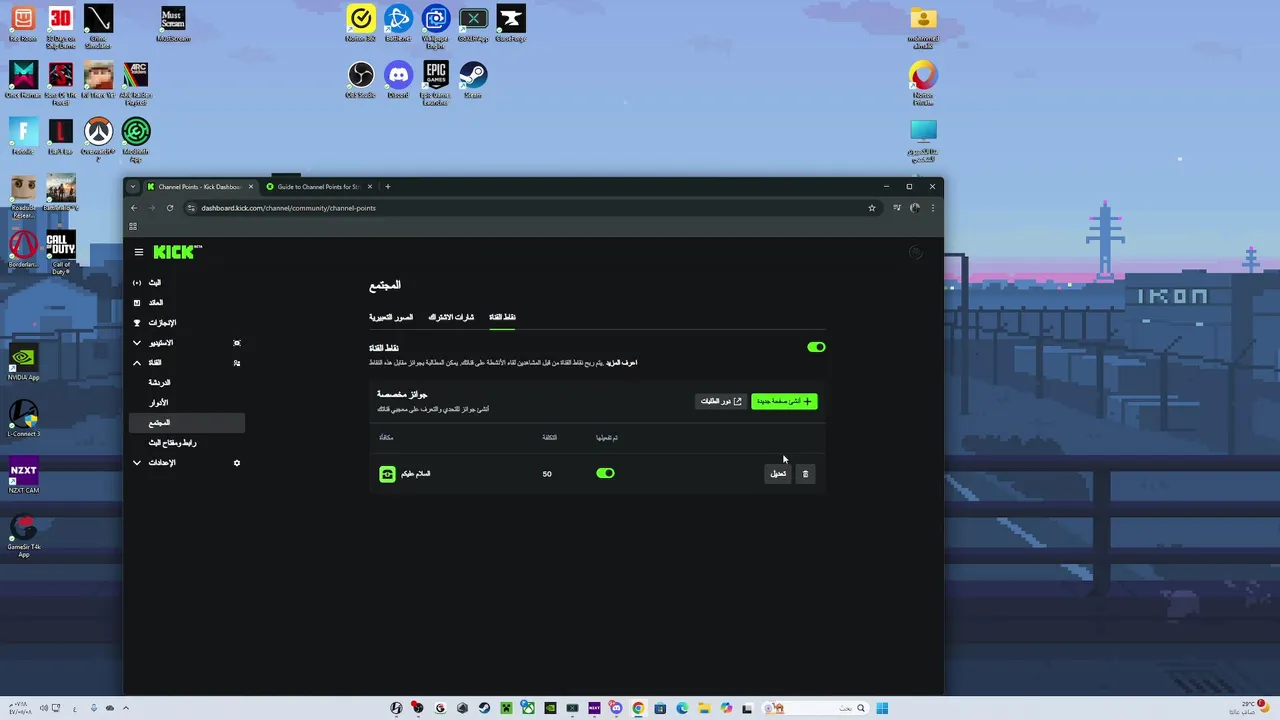
Task: Open the Windows Start button
Action: [x=882, y=708]
